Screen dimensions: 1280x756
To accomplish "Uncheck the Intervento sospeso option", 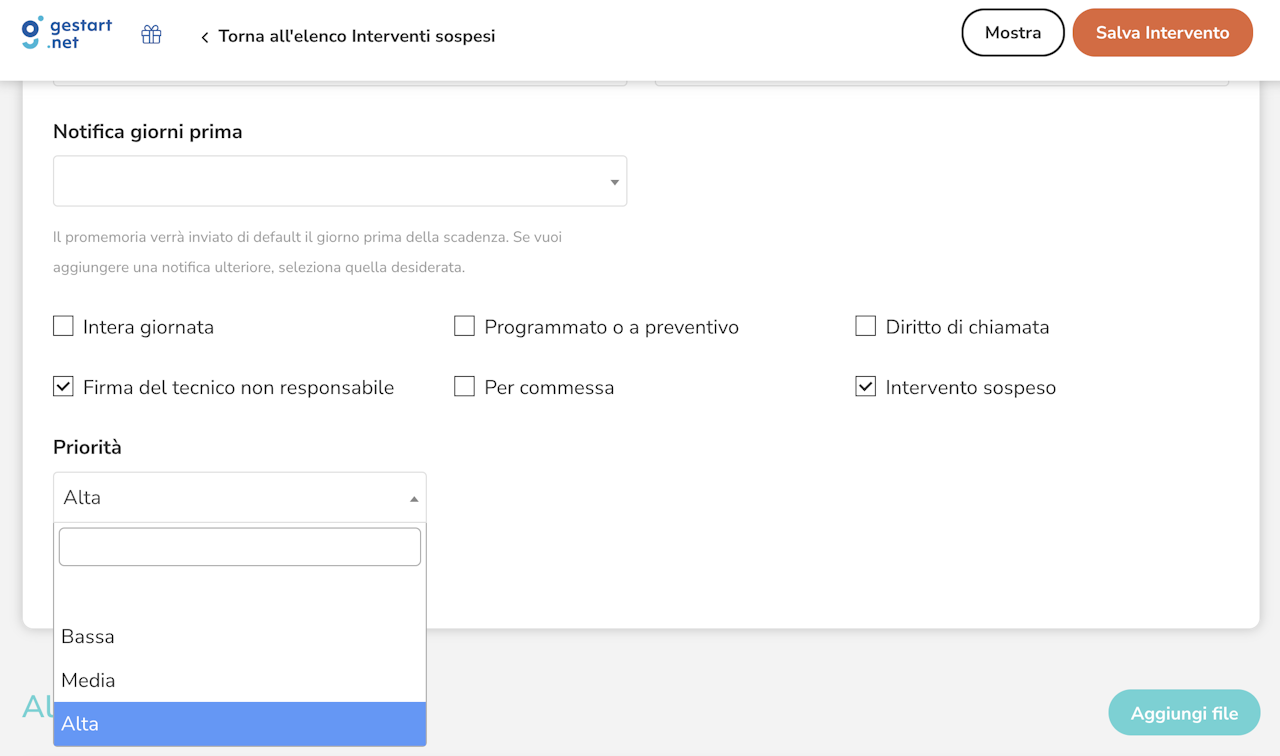I will (864, 385).
